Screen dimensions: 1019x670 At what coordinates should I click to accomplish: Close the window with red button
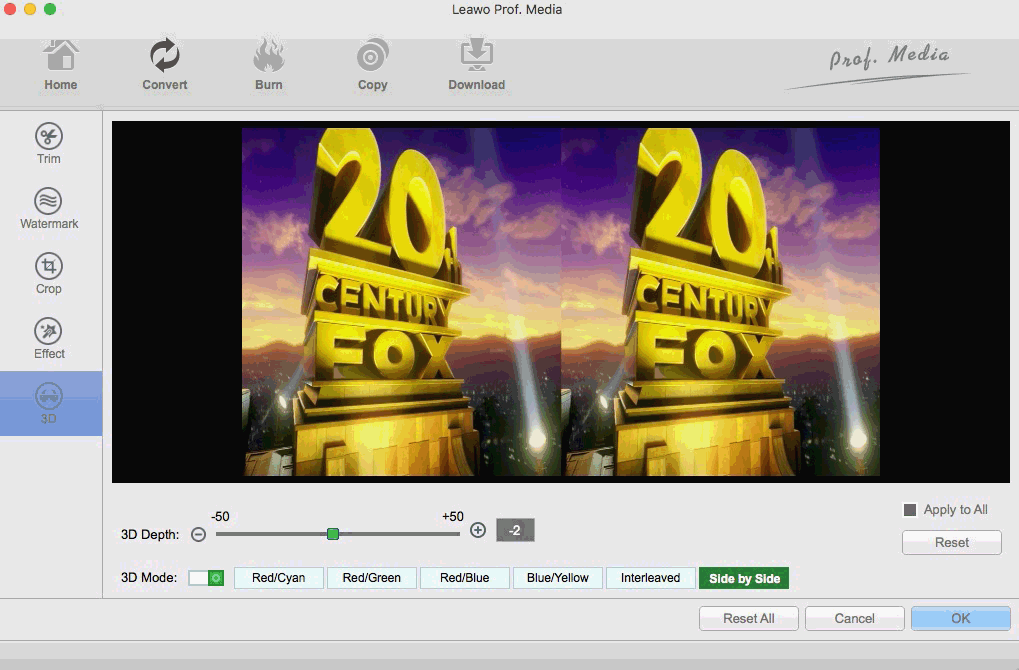(x=9, y=9)
